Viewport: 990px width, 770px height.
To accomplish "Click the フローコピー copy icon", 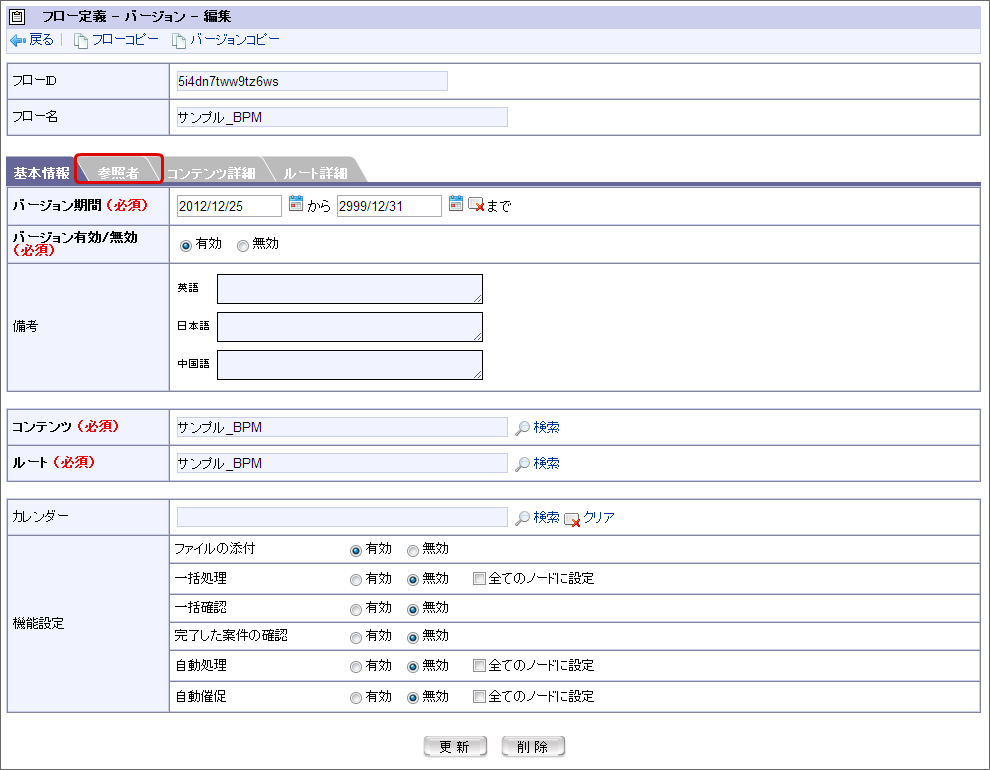I will (x=81, y=40).
